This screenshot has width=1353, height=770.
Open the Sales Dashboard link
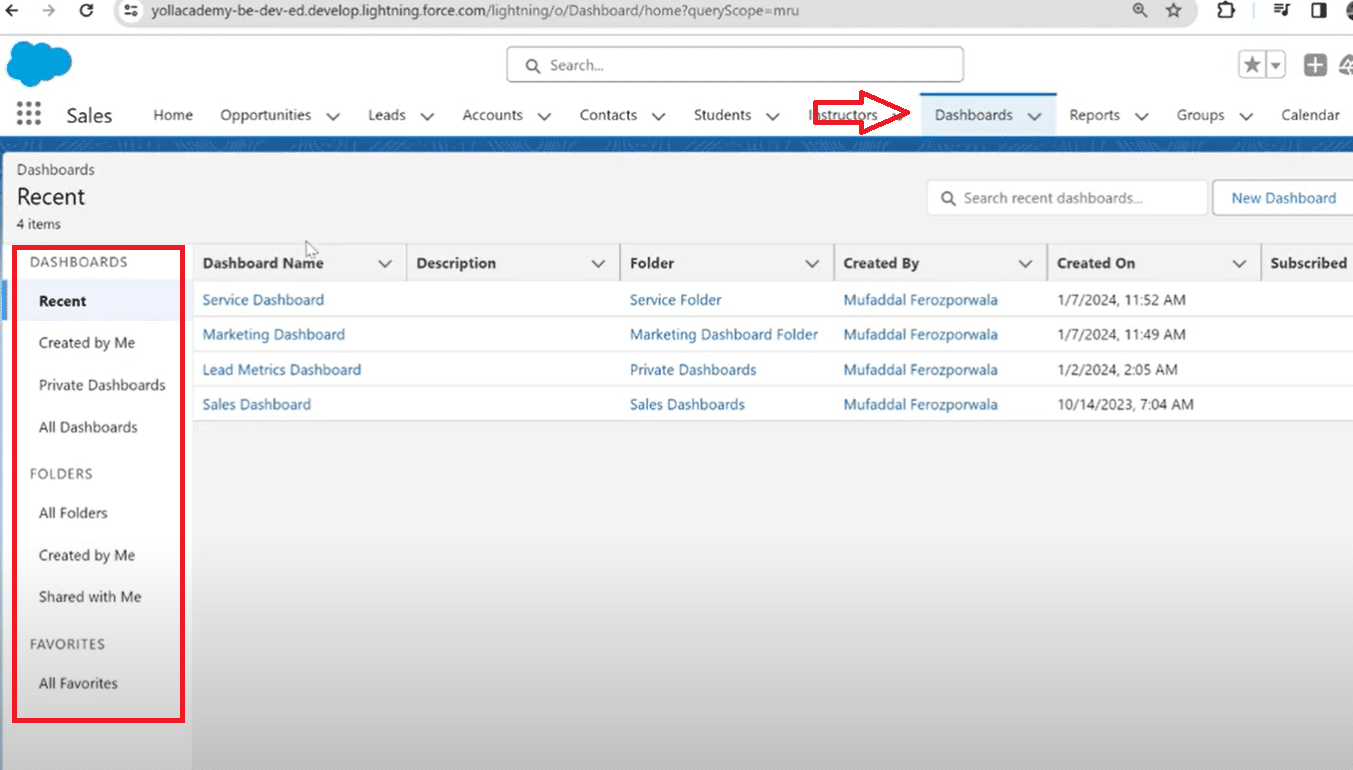(256, 404)
